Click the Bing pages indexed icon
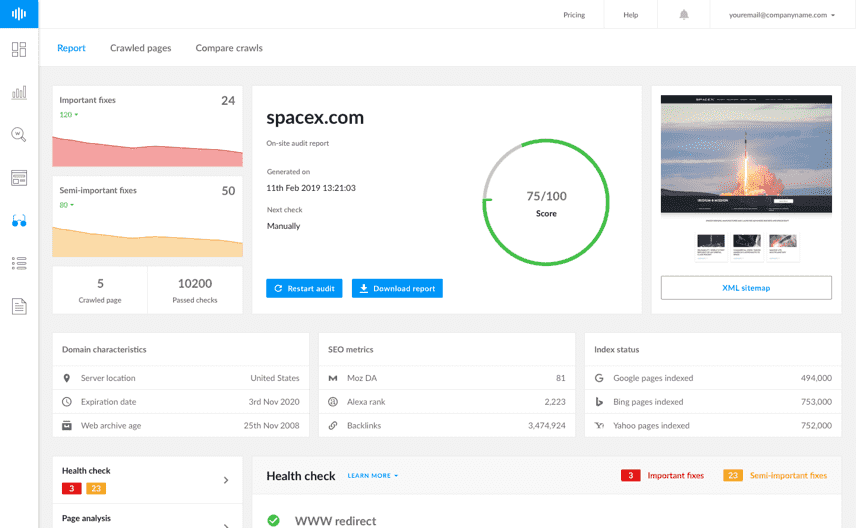 click(599, 402)
